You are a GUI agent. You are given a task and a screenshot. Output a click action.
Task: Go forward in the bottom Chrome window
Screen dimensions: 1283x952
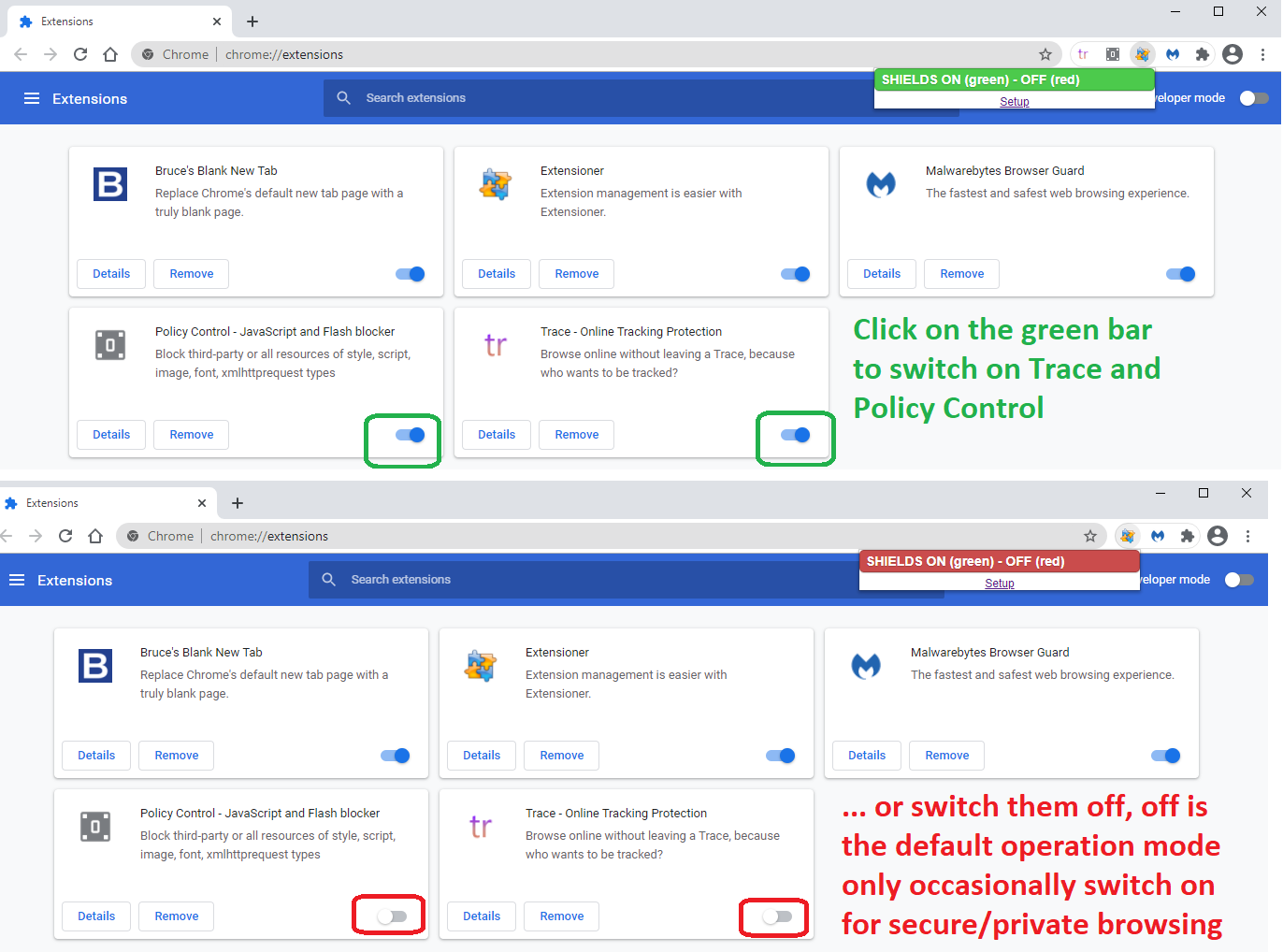36,536
